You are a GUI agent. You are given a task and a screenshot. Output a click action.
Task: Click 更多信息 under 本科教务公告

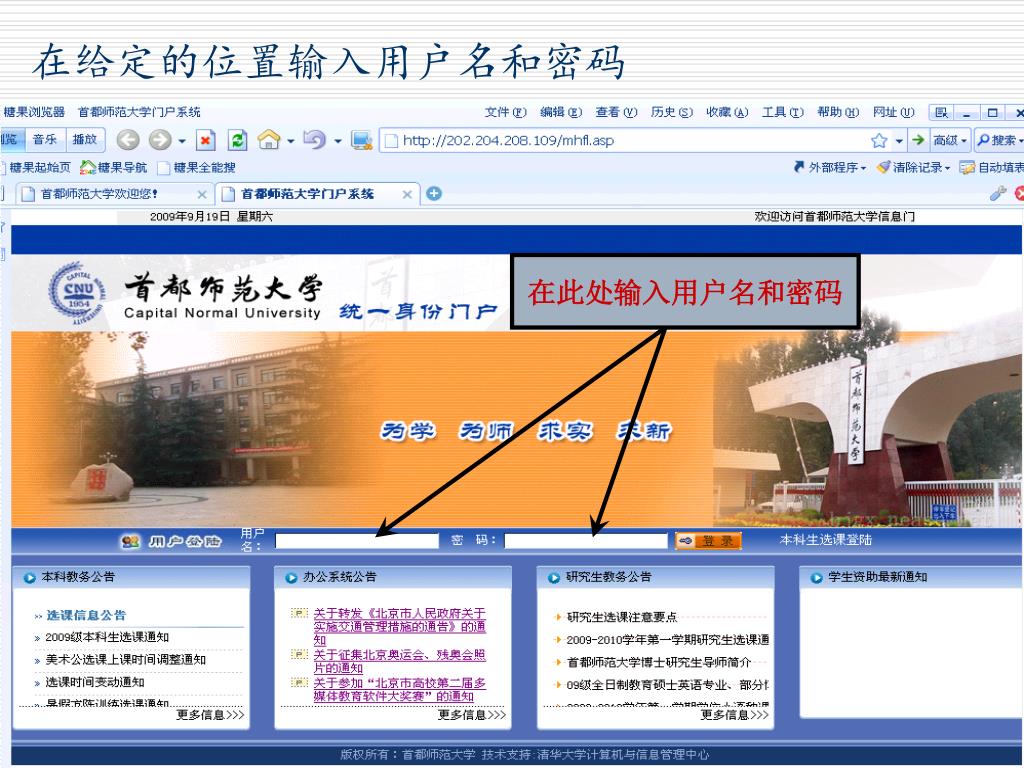click(210, 715)
